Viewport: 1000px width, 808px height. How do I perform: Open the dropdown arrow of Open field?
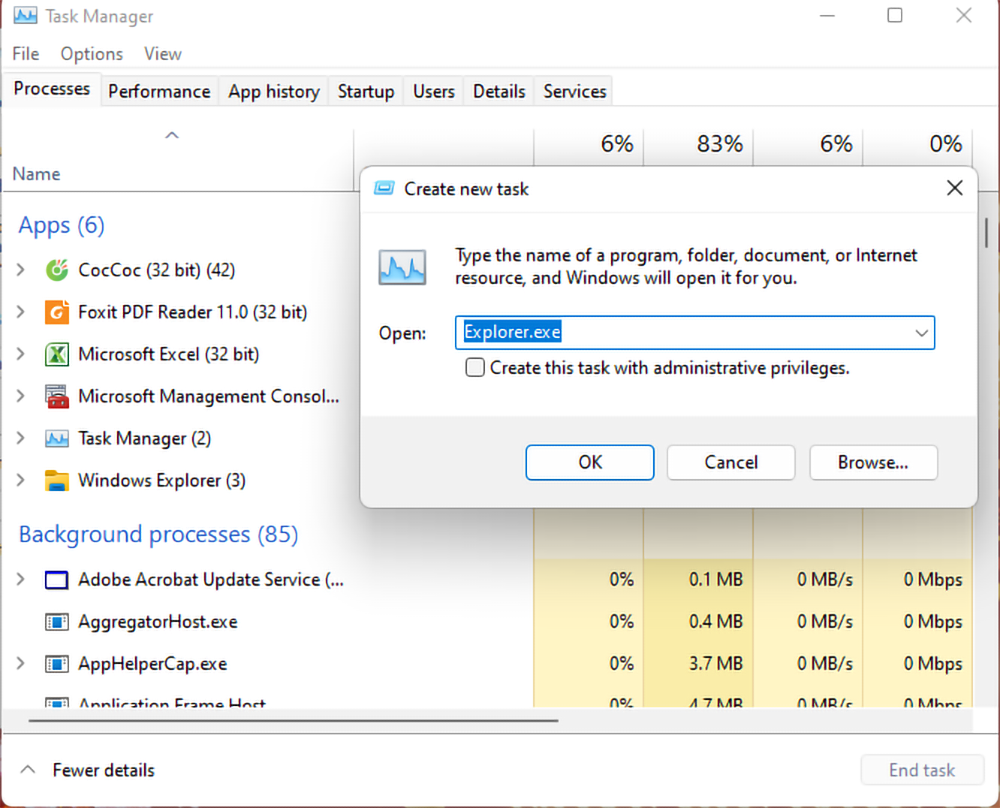pyautogui.click(x=921, y=333)
